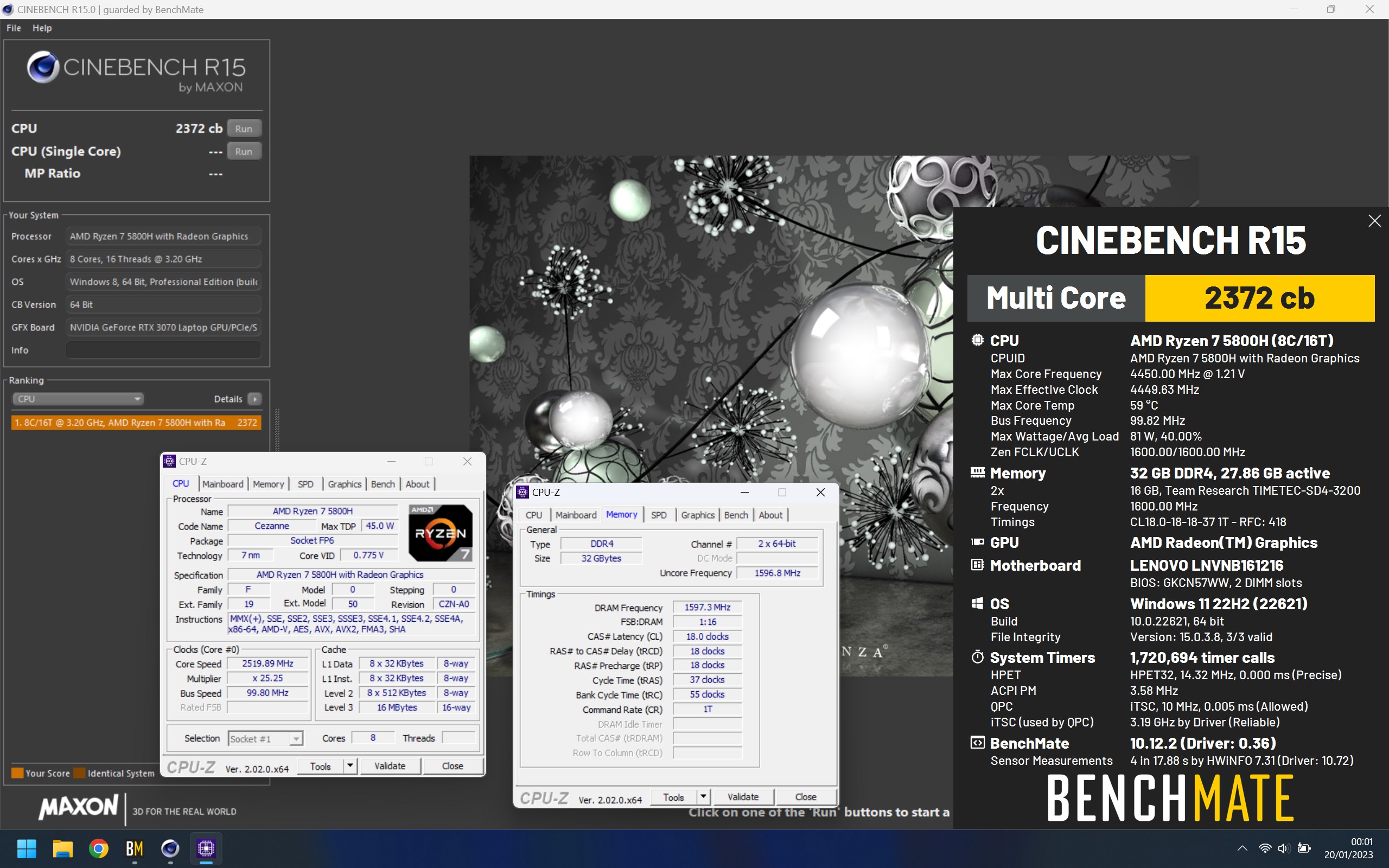Open Bench tab in left CPU-Z
Screen dimensions: 1389x868
click(x=383, y=484)
